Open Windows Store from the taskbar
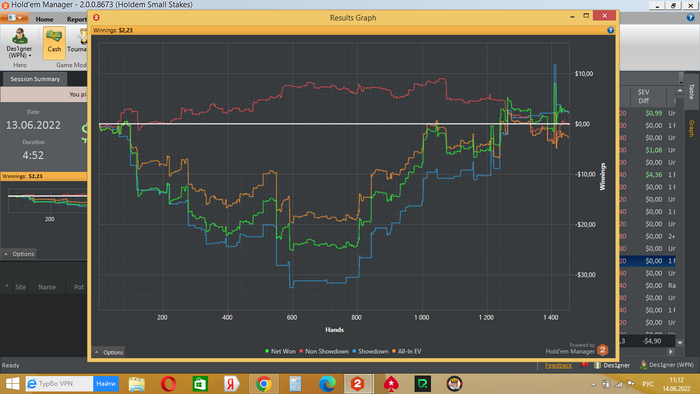The width and height of the screenshot is (700, 394). 200,384
